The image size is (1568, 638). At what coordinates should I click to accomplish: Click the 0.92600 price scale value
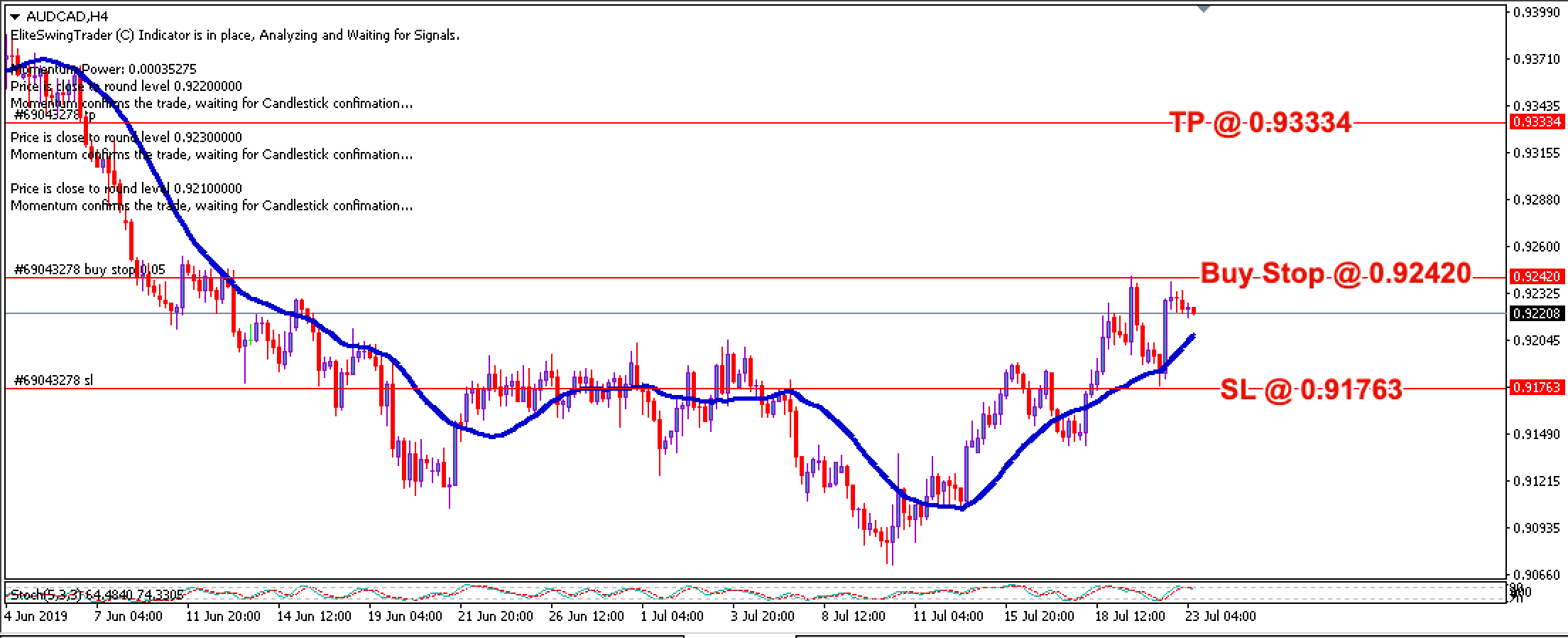[x=1535, y=247]
